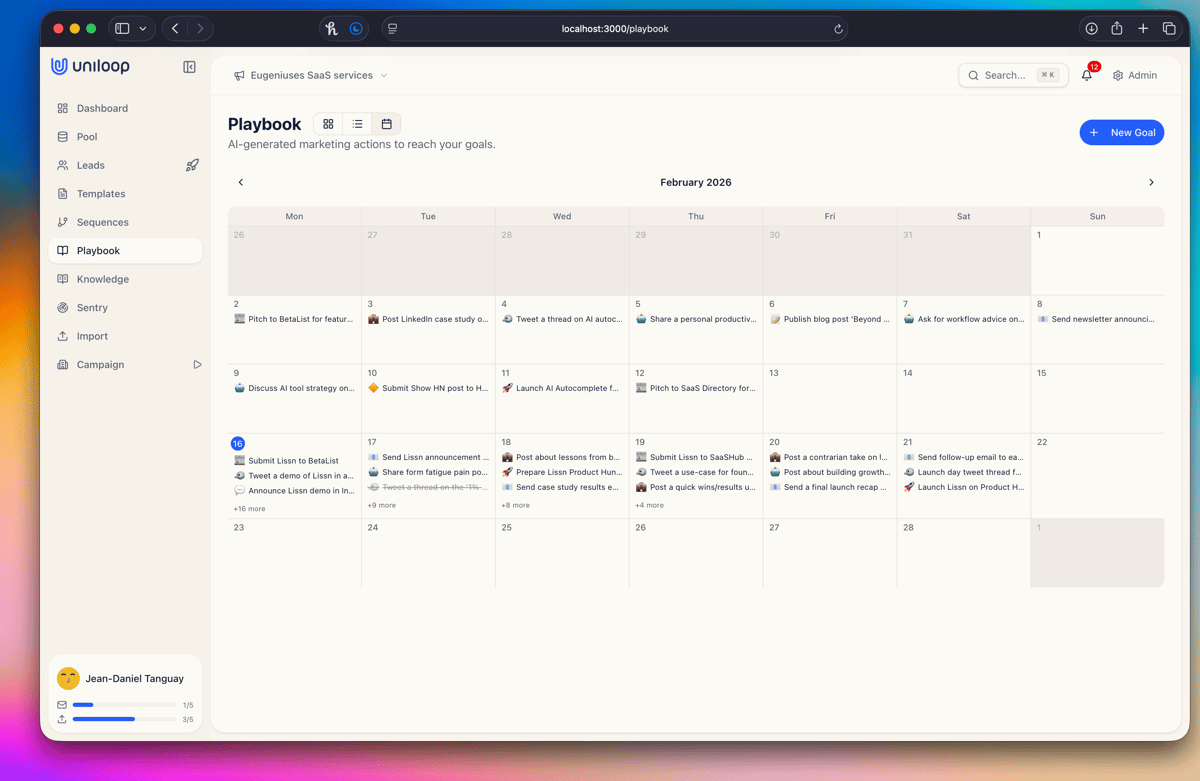Switch Playbook to list view
This screenshot has width=1200, height=781.
(357, 124)
